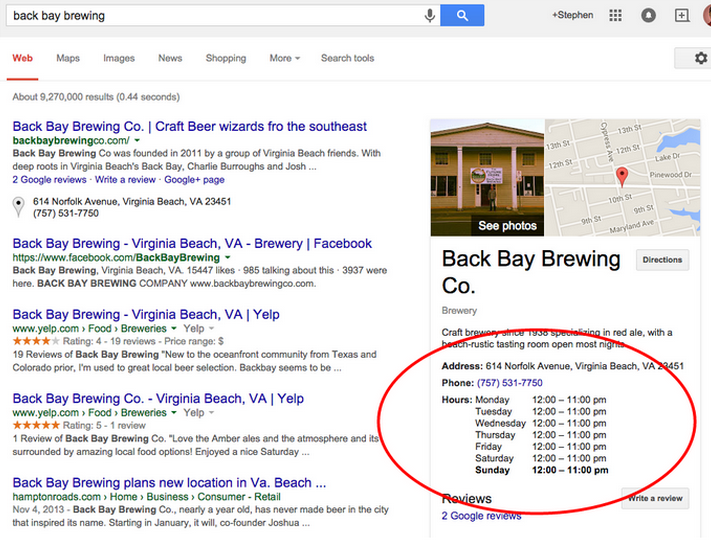
Task: Expand green arrow after second Yelp Breweries breadcrumb
Action: pyautogui.click(x=174, y=413)
